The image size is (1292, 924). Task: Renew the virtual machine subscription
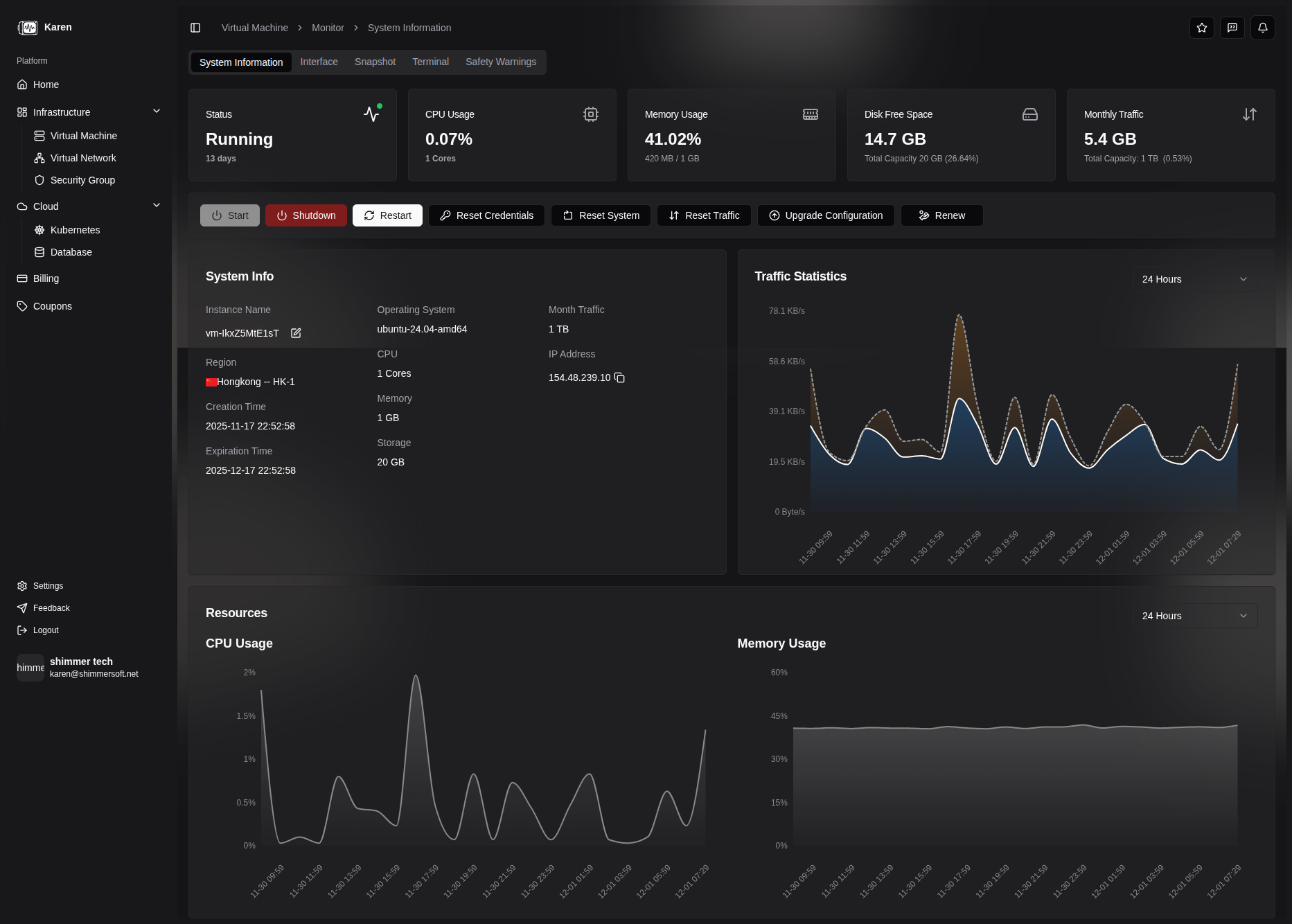(x=941, y=215)
